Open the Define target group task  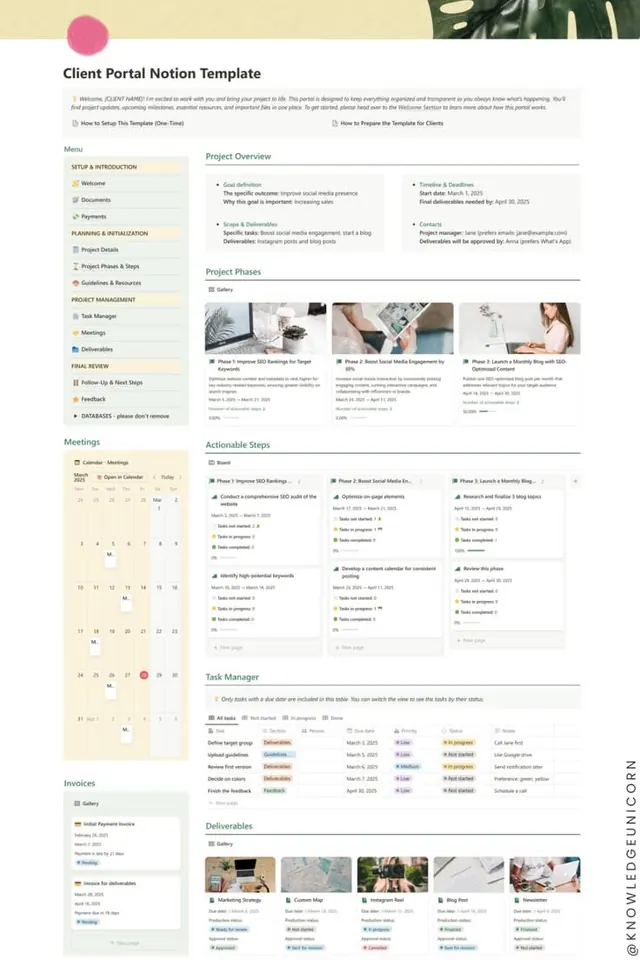pos(230,743)
